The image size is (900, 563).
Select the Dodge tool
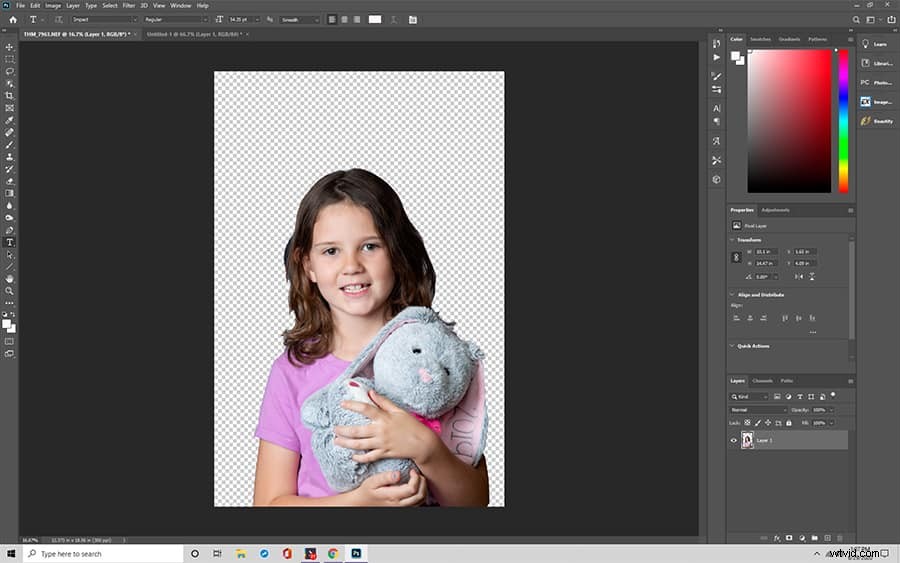tap(9, 218)
